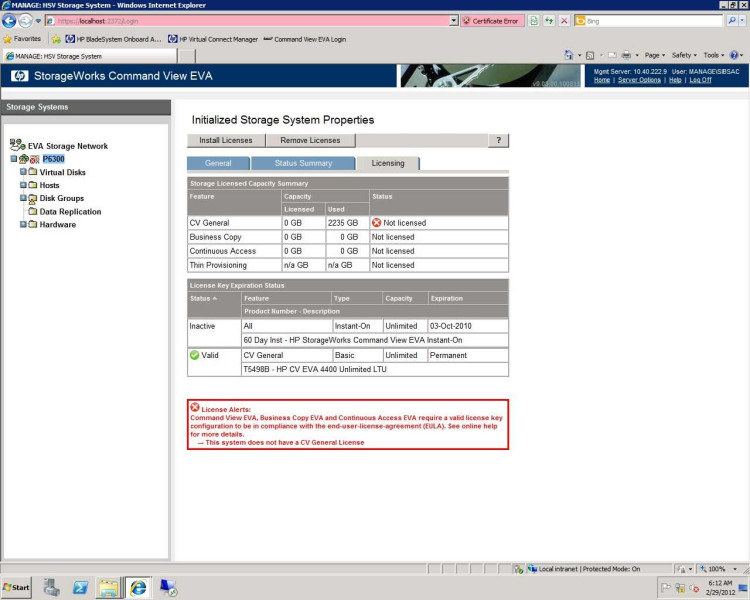Go forward with the browser Forward arrow
750x600 pixels.
tap(25, 21)
